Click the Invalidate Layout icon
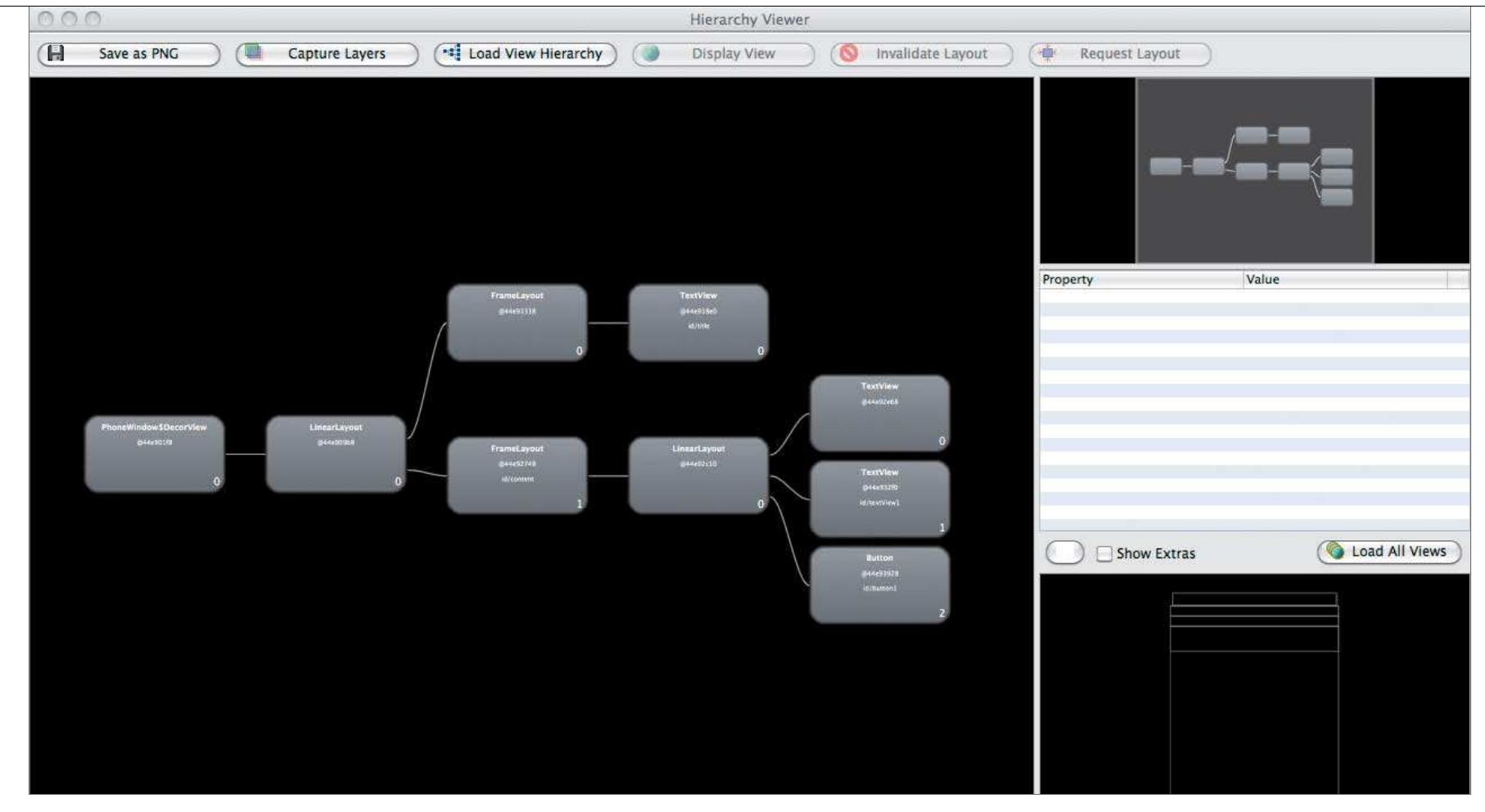 click(x=847, y=52)
